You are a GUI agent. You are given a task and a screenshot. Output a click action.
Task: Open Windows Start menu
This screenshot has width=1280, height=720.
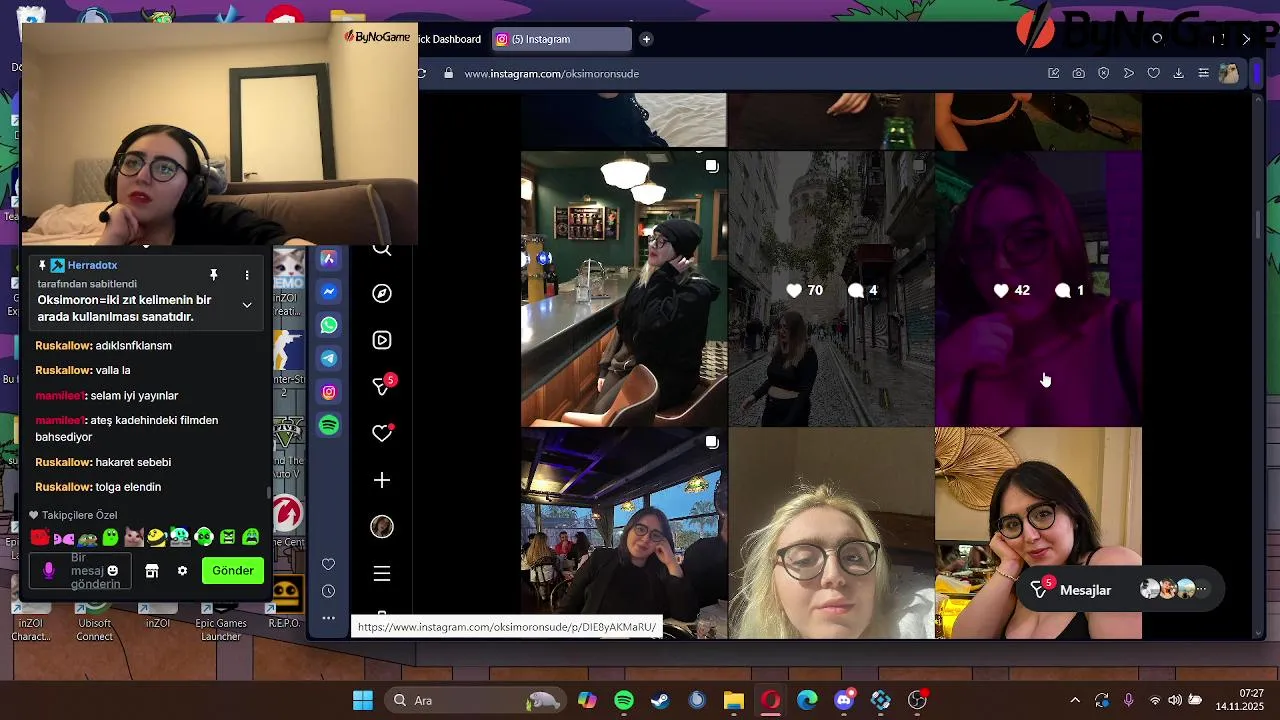pos(362,700)
